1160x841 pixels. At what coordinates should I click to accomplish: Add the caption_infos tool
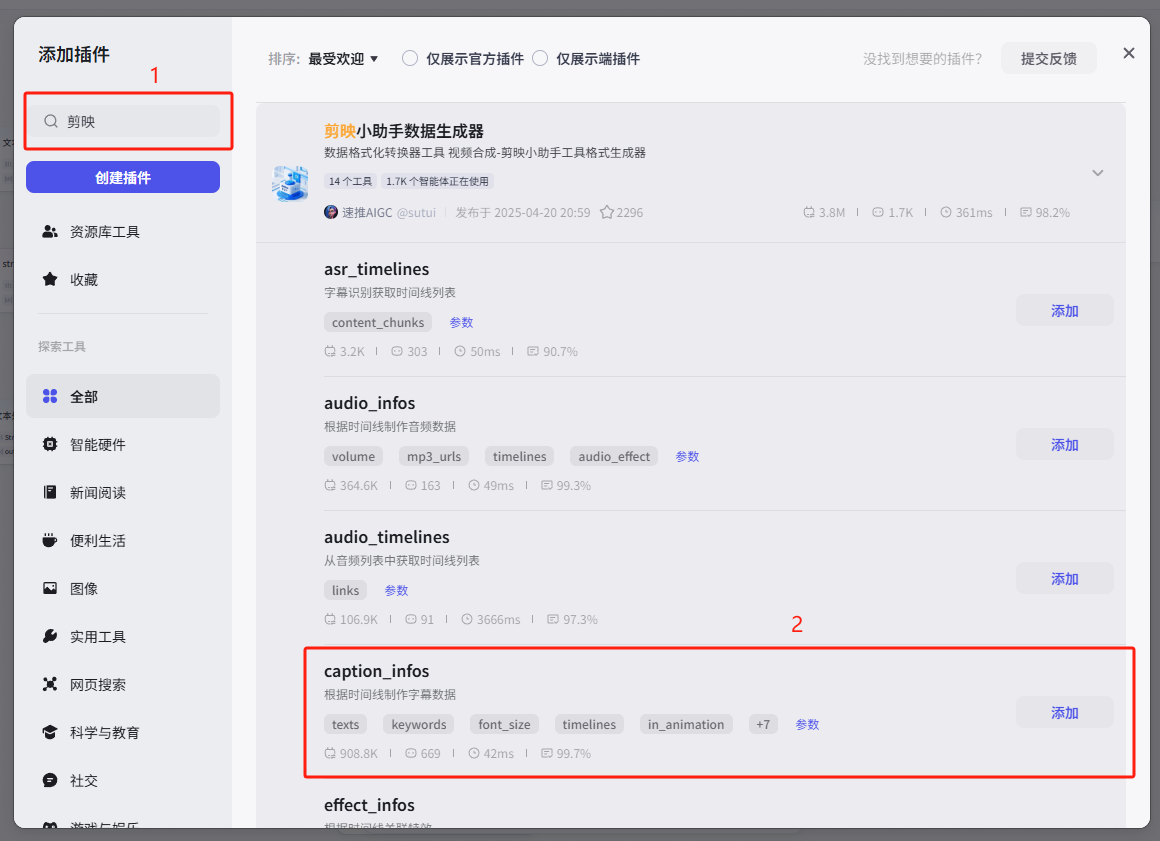(1065, 712)
